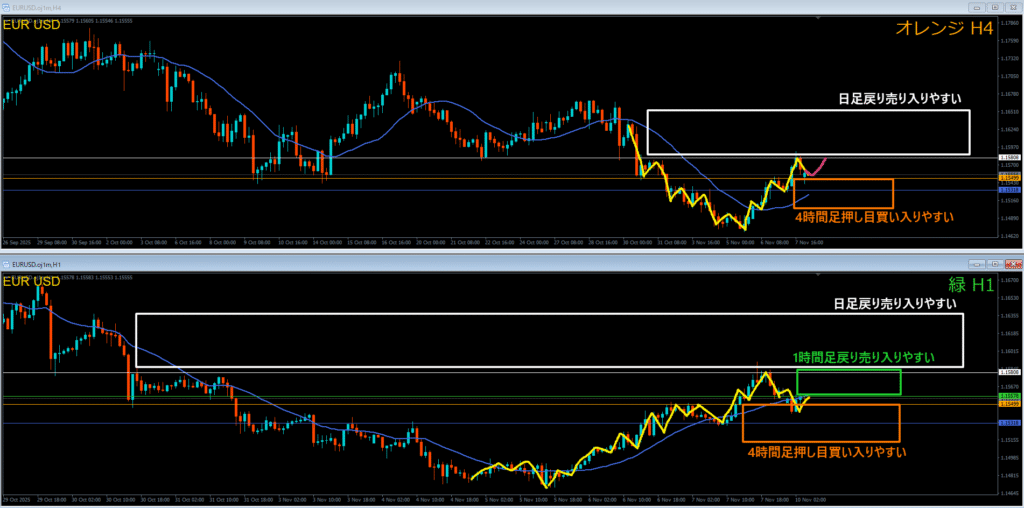Click the H4 chart window icon

coord(6,8)
